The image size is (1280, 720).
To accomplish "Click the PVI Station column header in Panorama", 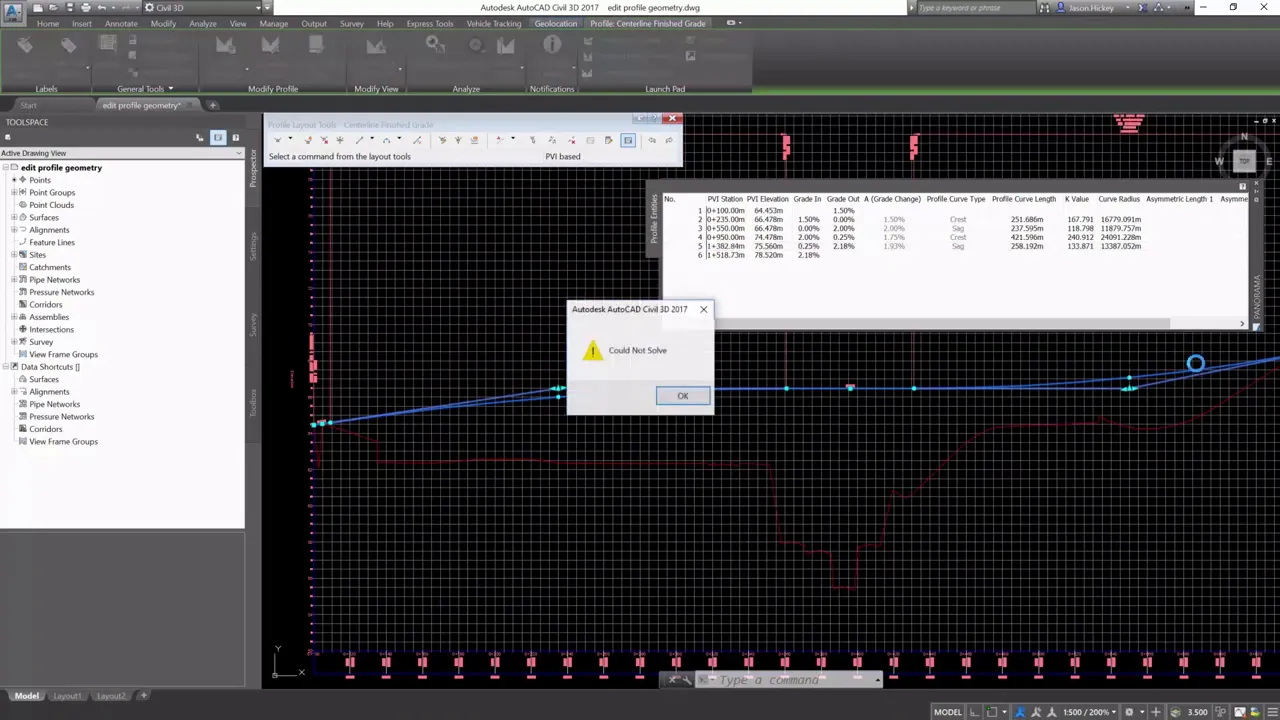I will tap(725, 199).
